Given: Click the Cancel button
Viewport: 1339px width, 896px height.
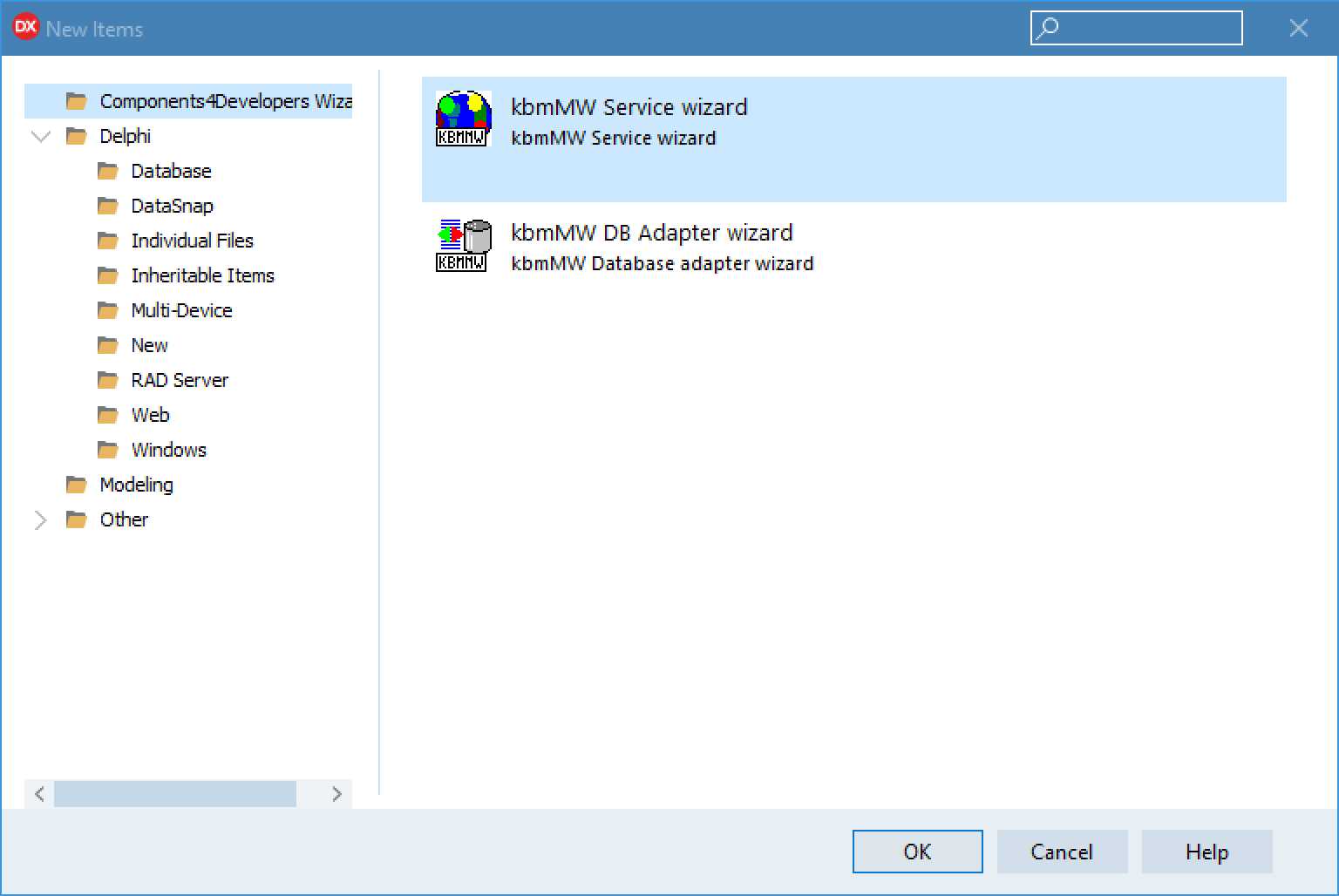Looking at the screenshot, I should coord(1062,852).
